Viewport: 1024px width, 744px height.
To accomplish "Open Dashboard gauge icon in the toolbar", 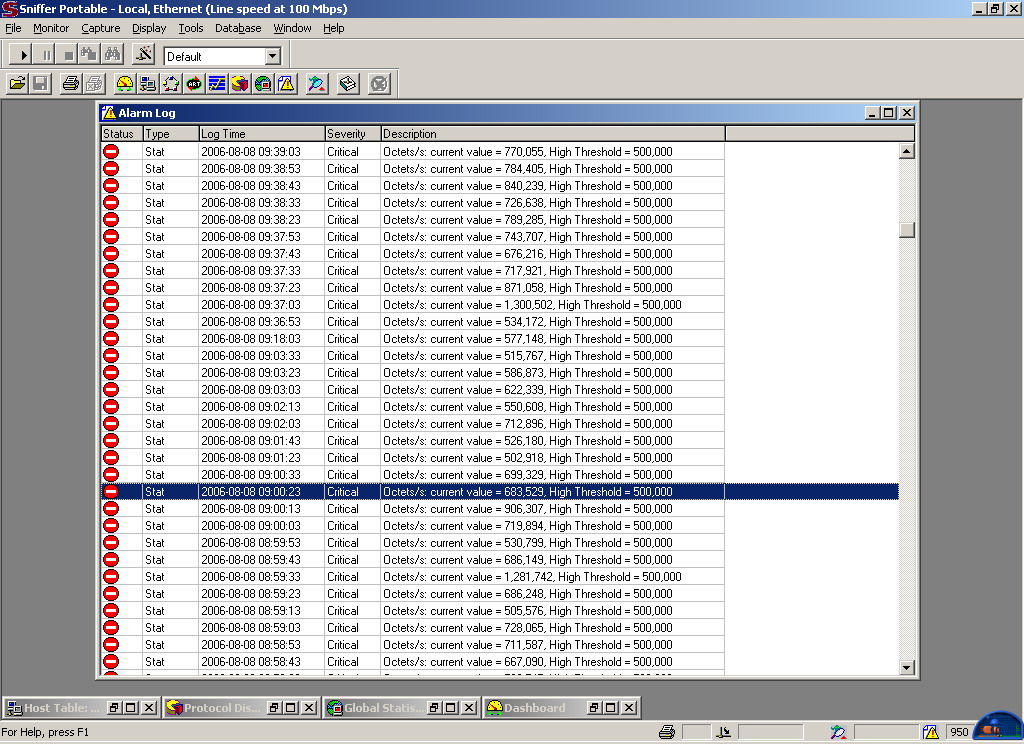I will 124,84.
